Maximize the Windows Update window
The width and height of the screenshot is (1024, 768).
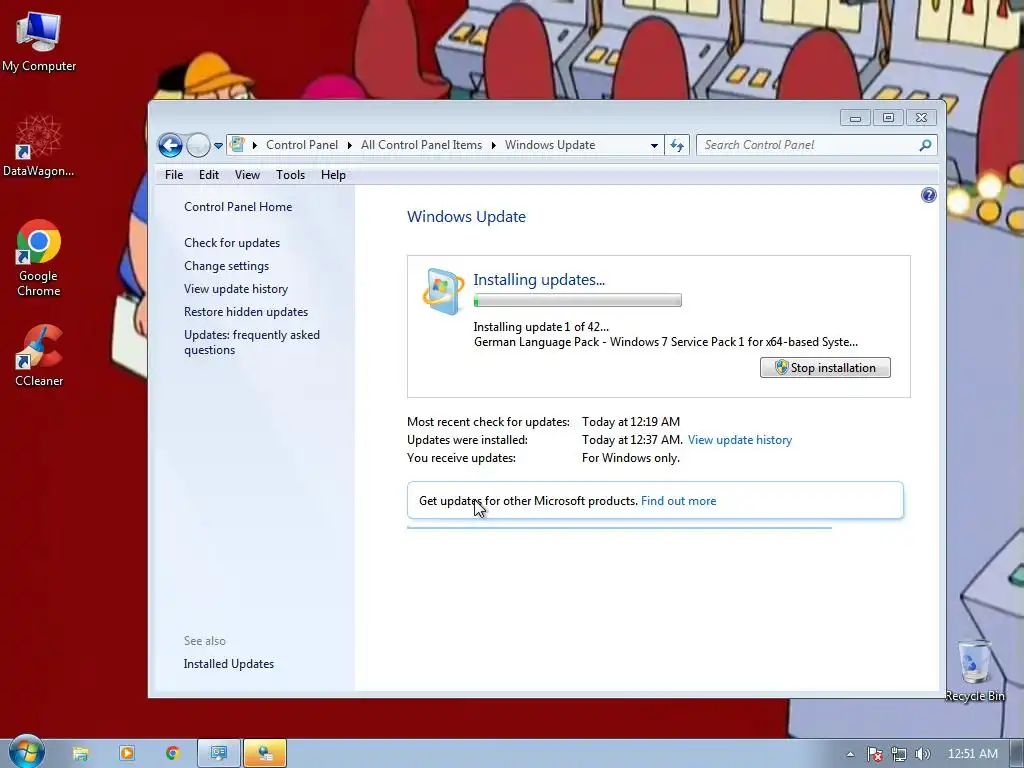[888, 118]
